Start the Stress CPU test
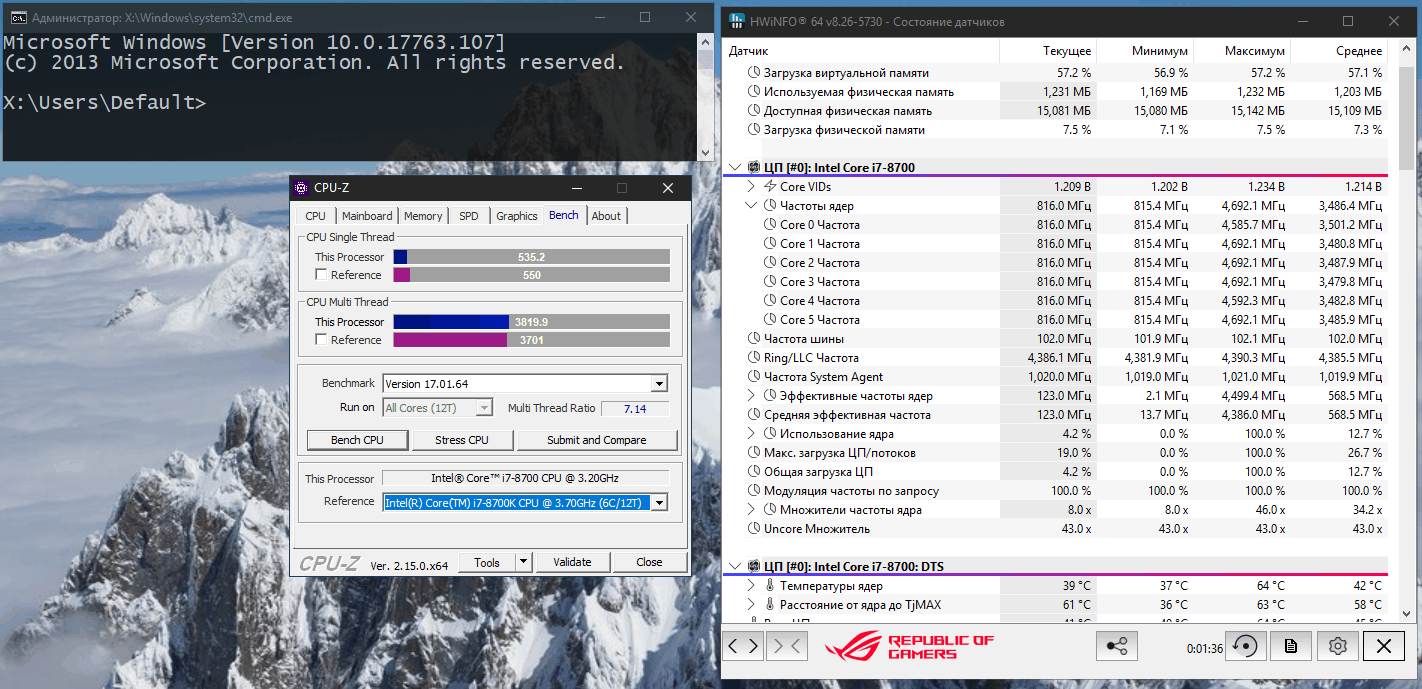This screenshot has height=689, width=1422. coord(462,440)
